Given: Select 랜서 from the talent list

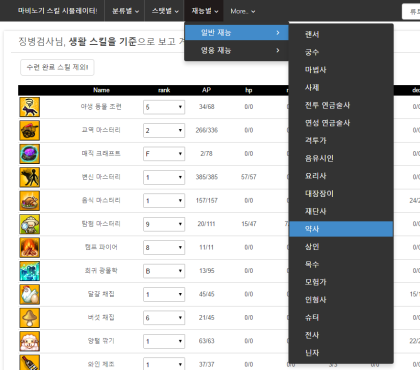Looking at the screenshot, I should point(341,34).
